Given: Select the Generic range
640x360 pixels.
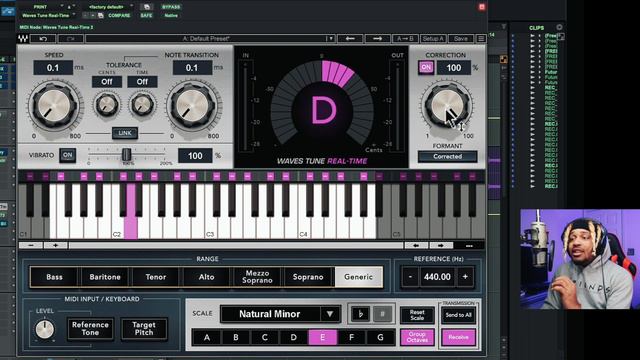Looking at the screenshot, I should click(358, 277).
